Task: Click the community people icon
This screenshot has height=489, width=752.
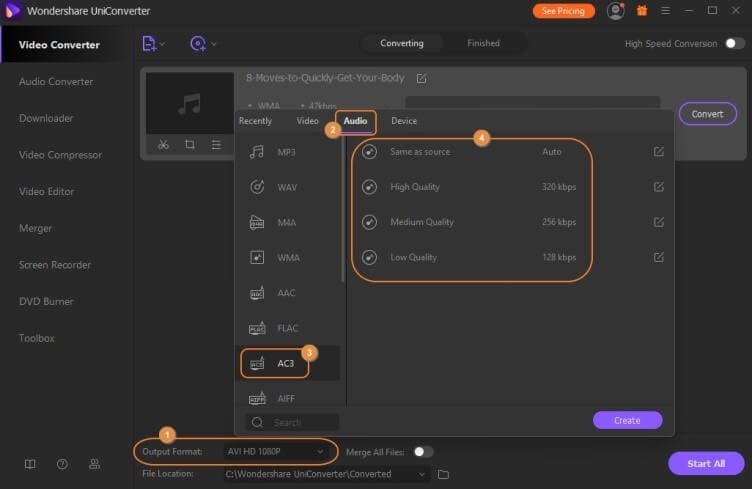Action: [94, 464]
